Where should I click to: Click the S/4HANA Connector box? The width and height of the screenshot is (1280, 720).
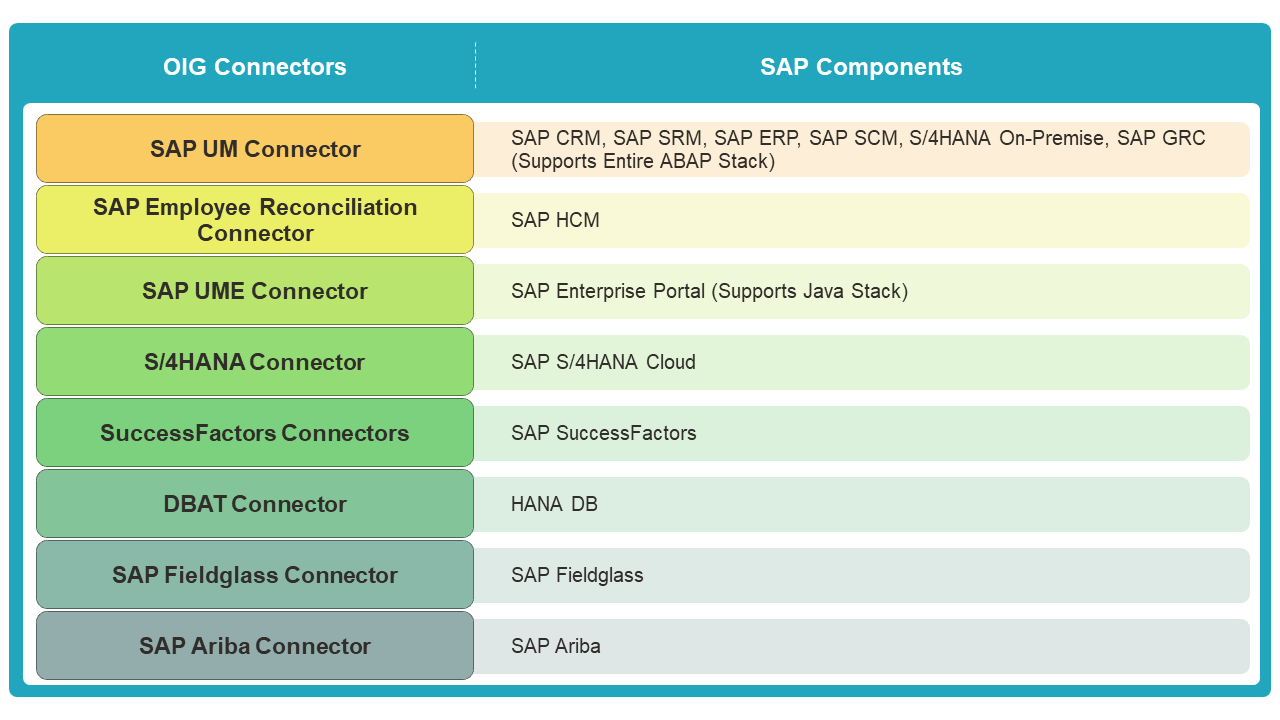255,361
